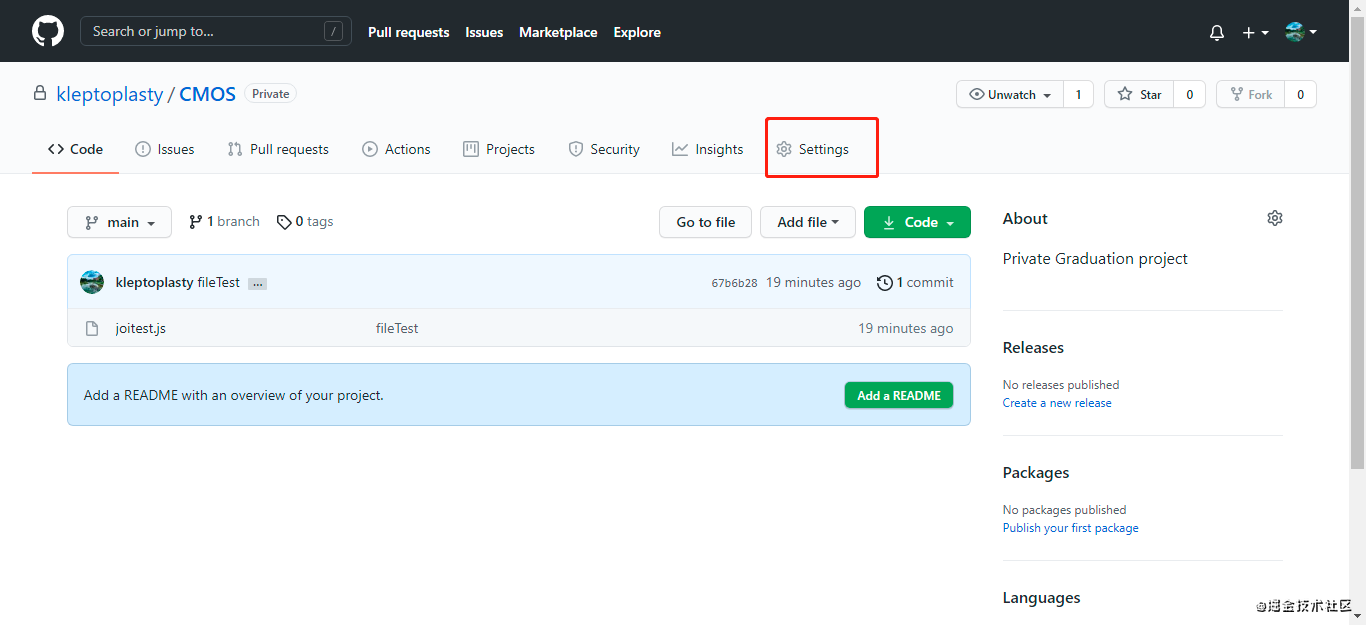The height and width of the screenshot is (625, 1366).
Task: Click the Go to file button
Action: [x=706, y=222]
